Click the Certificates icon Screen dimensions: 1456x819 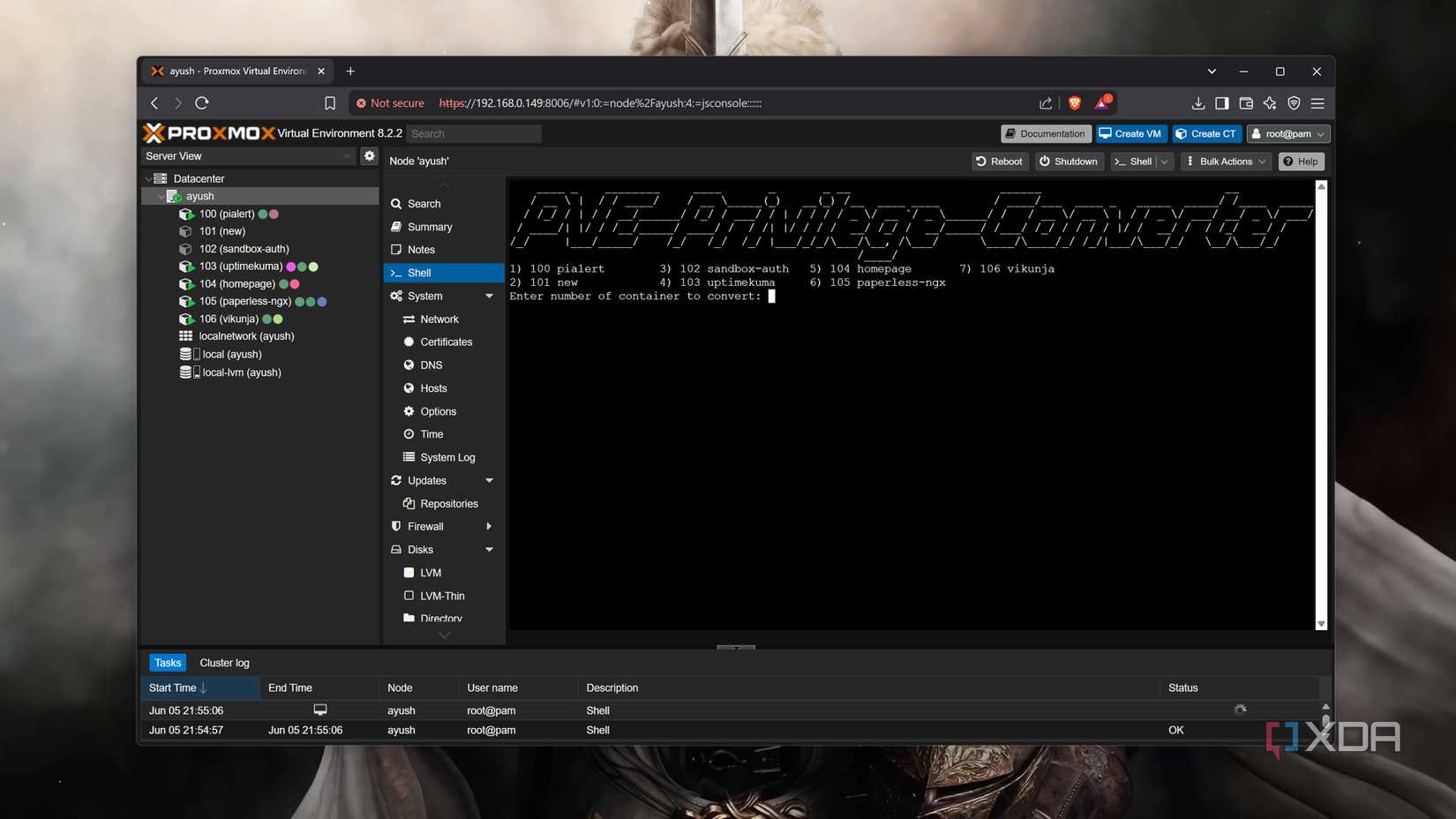coord(409,342)
